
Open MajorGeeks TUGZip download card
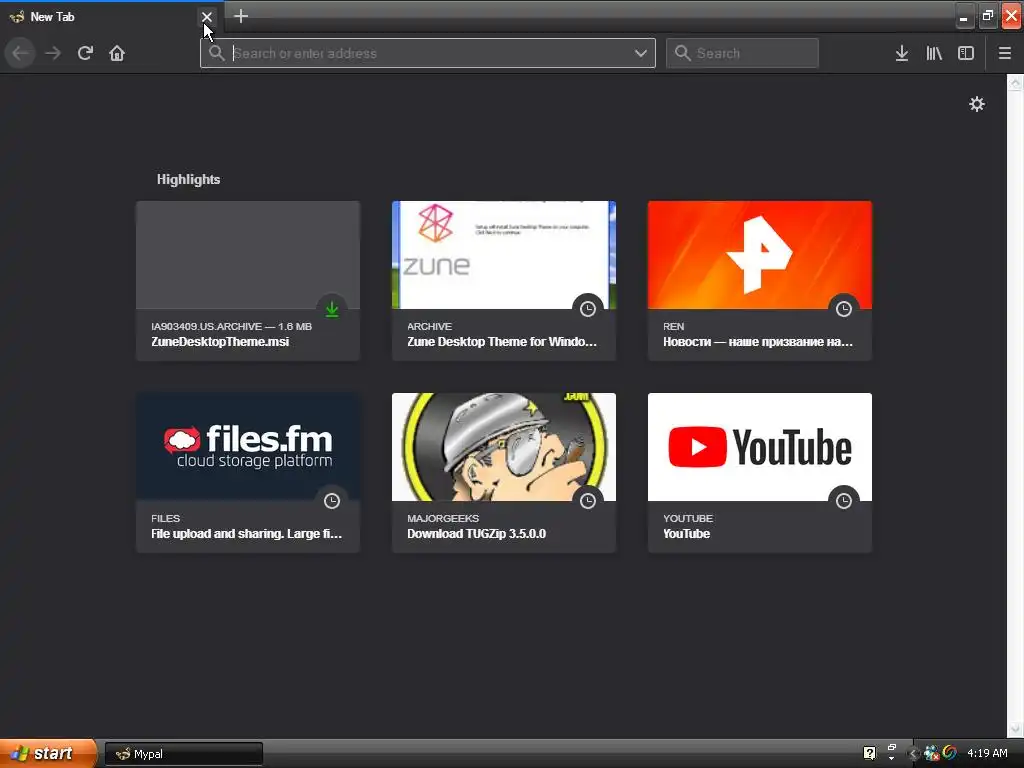pos(504,473)
